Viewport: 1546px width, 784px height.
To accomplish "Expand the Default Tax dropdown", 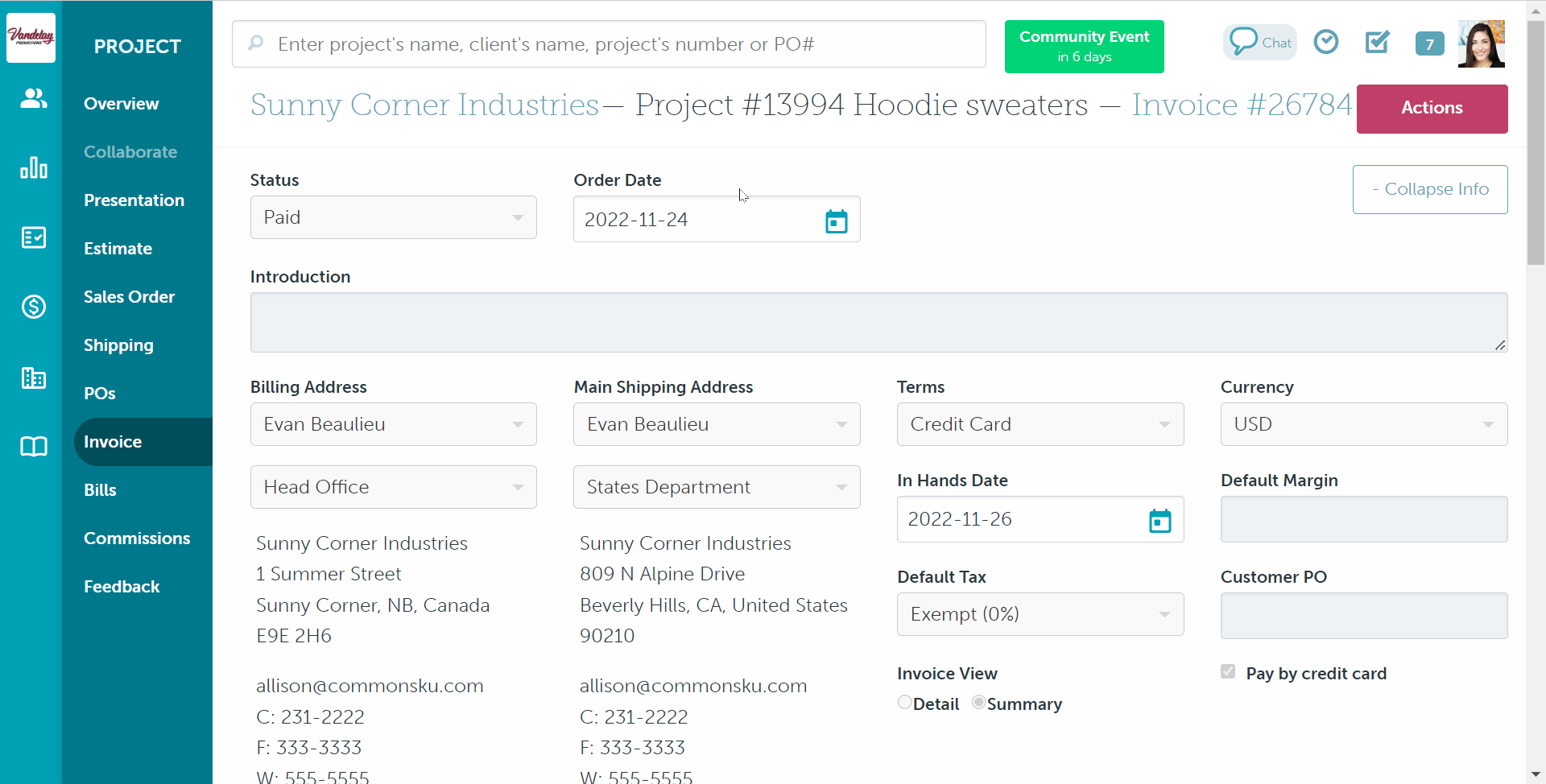I will 1040,614.
